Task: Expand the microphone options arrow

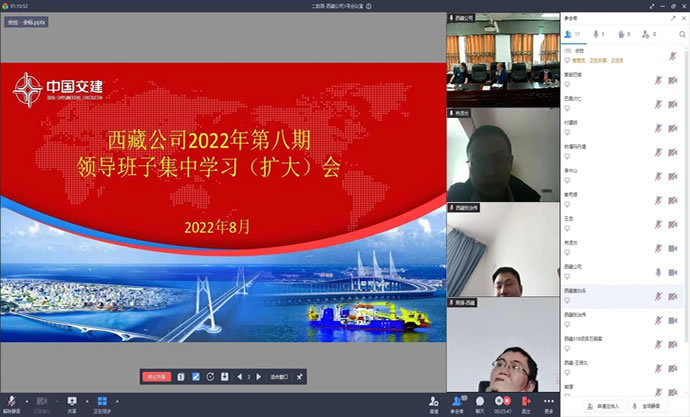Action: coord(25,399)
